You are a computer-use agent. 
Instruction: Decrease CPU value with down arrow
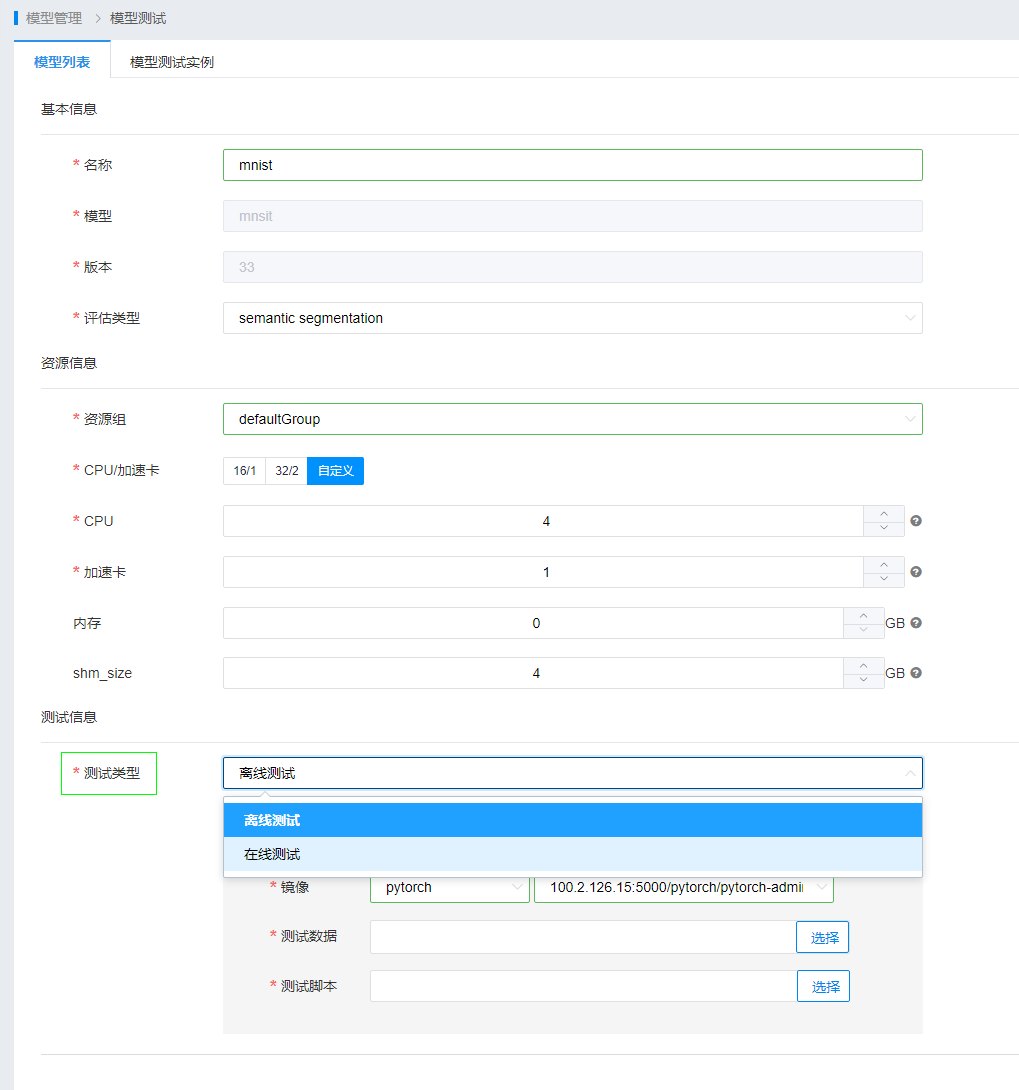coord(884,529)
